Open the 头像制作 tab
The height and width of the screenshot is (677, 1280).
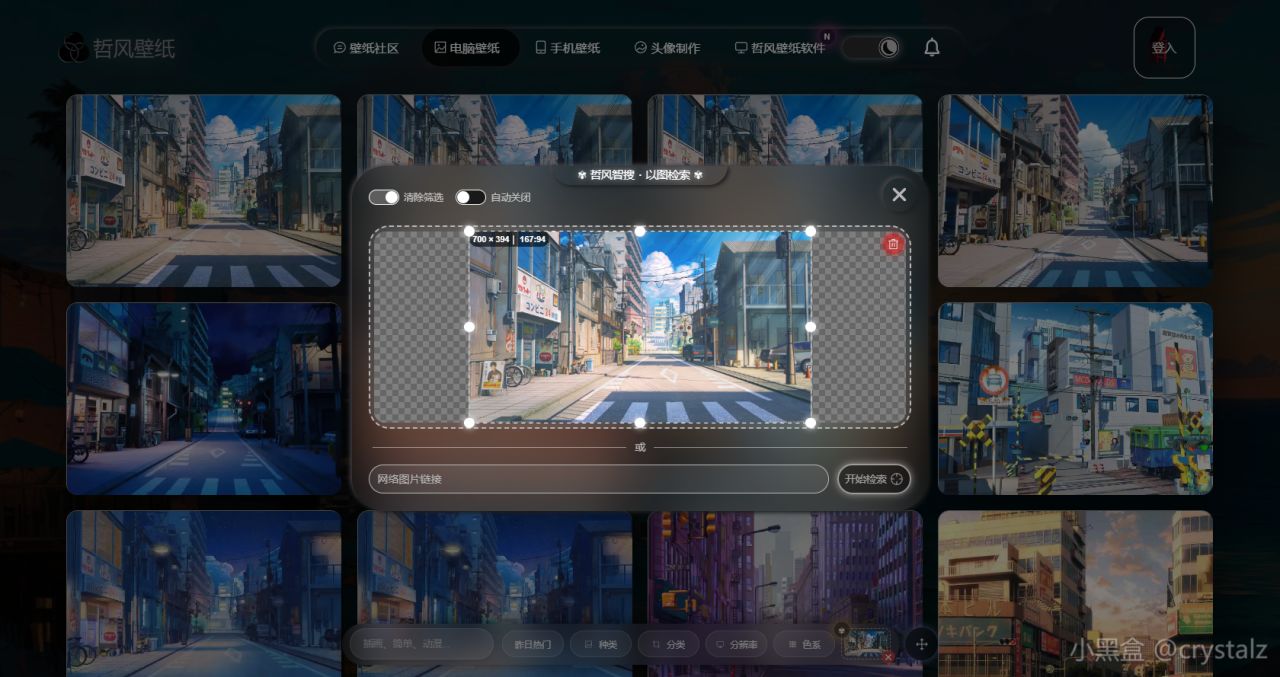pos(667,48)
